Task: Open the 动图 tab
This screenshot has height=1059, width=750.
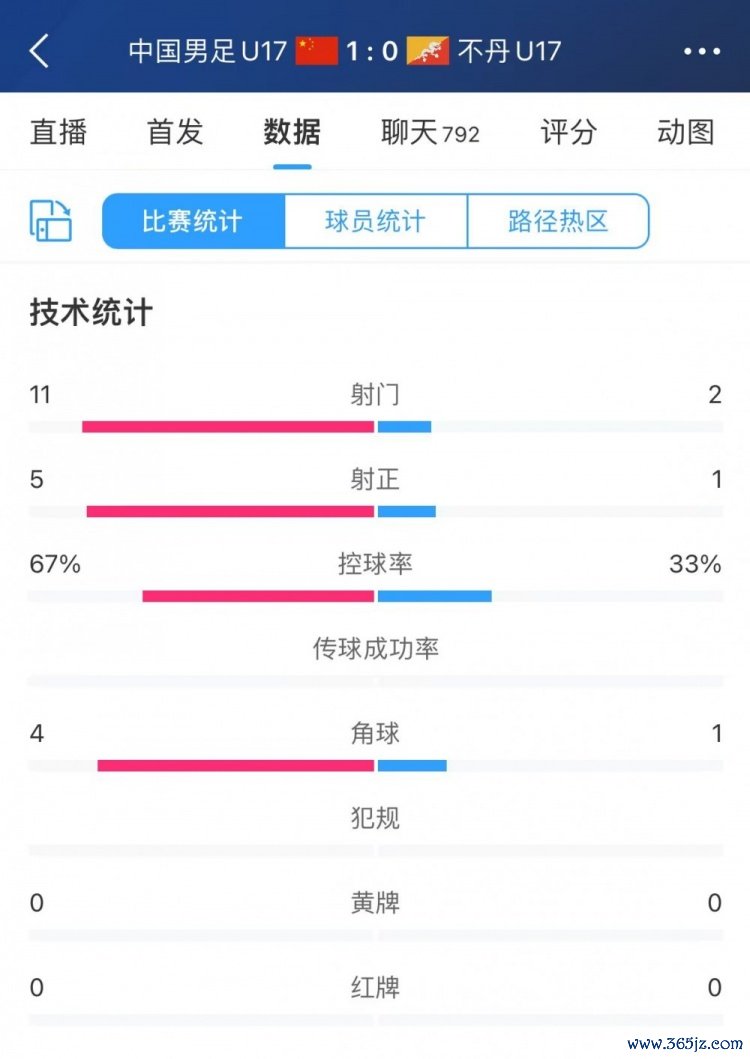Action: tap(686, 132)
